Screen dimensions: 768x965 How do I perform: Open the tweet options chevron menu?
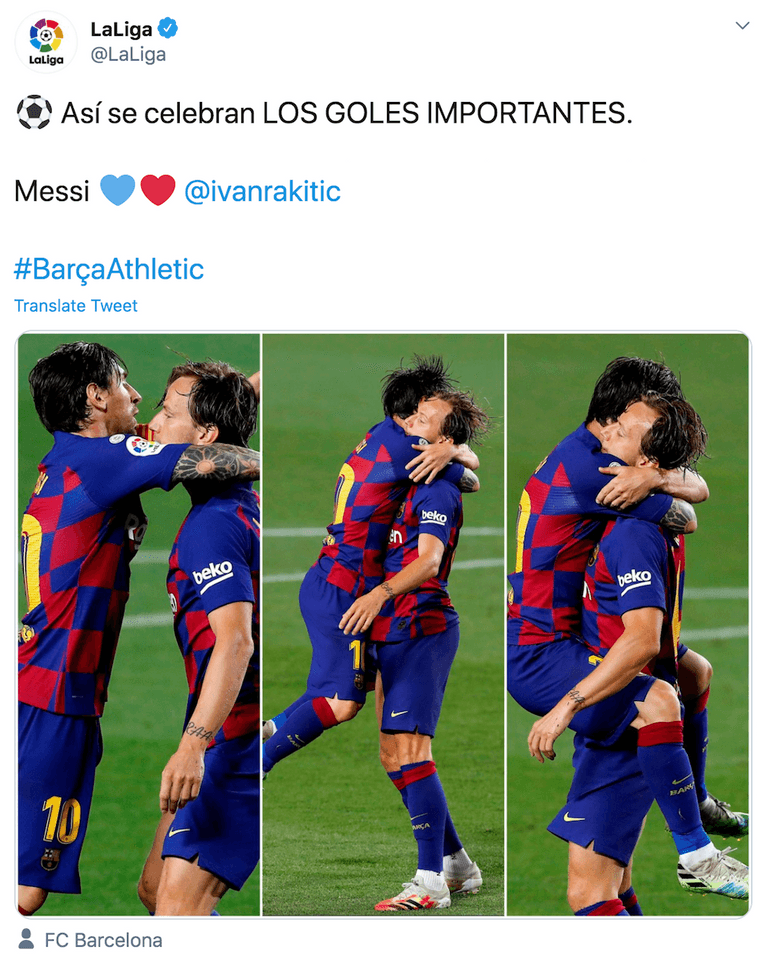743,26
